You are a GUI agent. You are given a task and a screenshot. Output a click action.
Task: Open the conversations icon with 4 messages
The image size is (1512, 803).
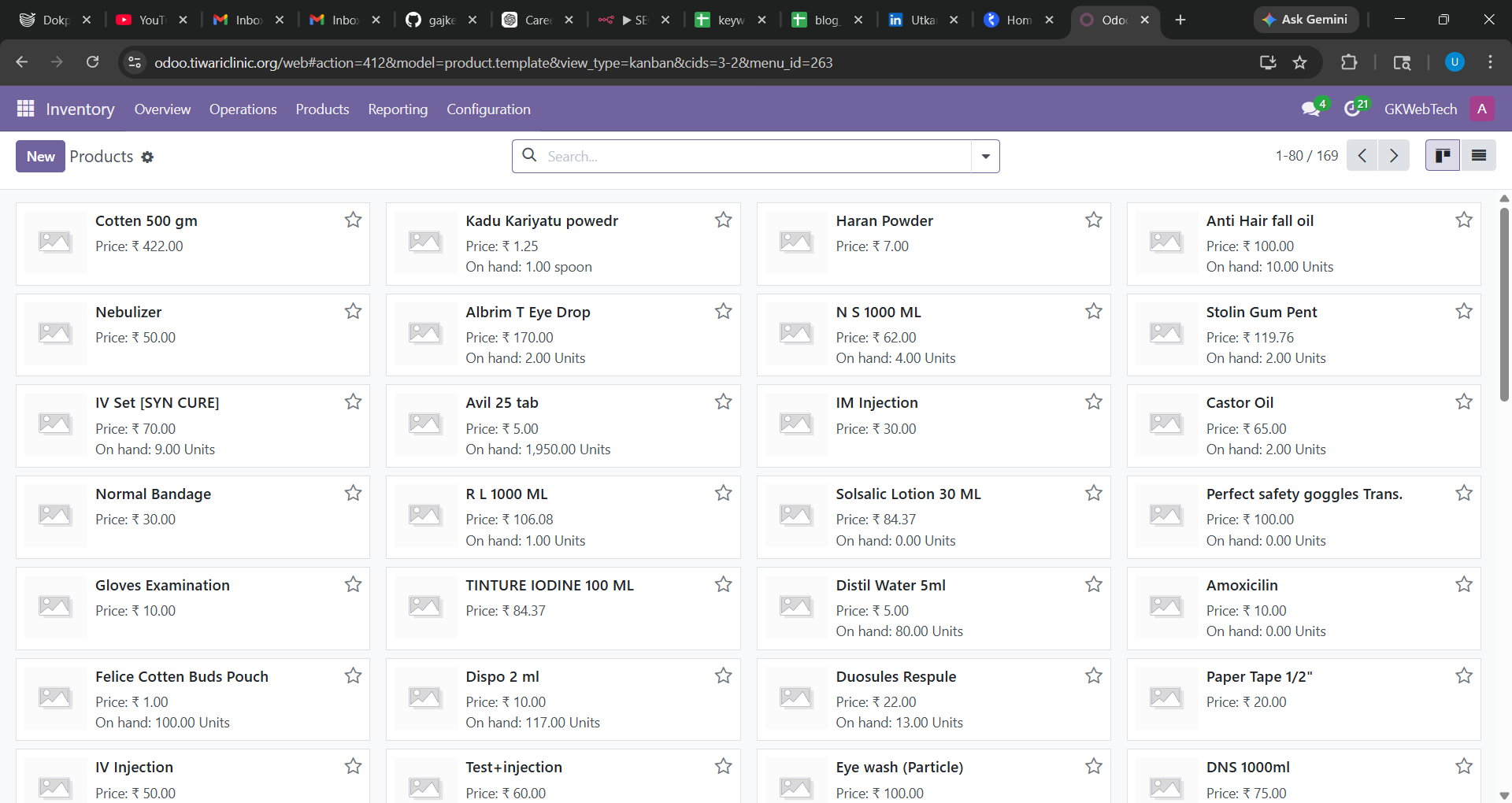point(1313,109)
